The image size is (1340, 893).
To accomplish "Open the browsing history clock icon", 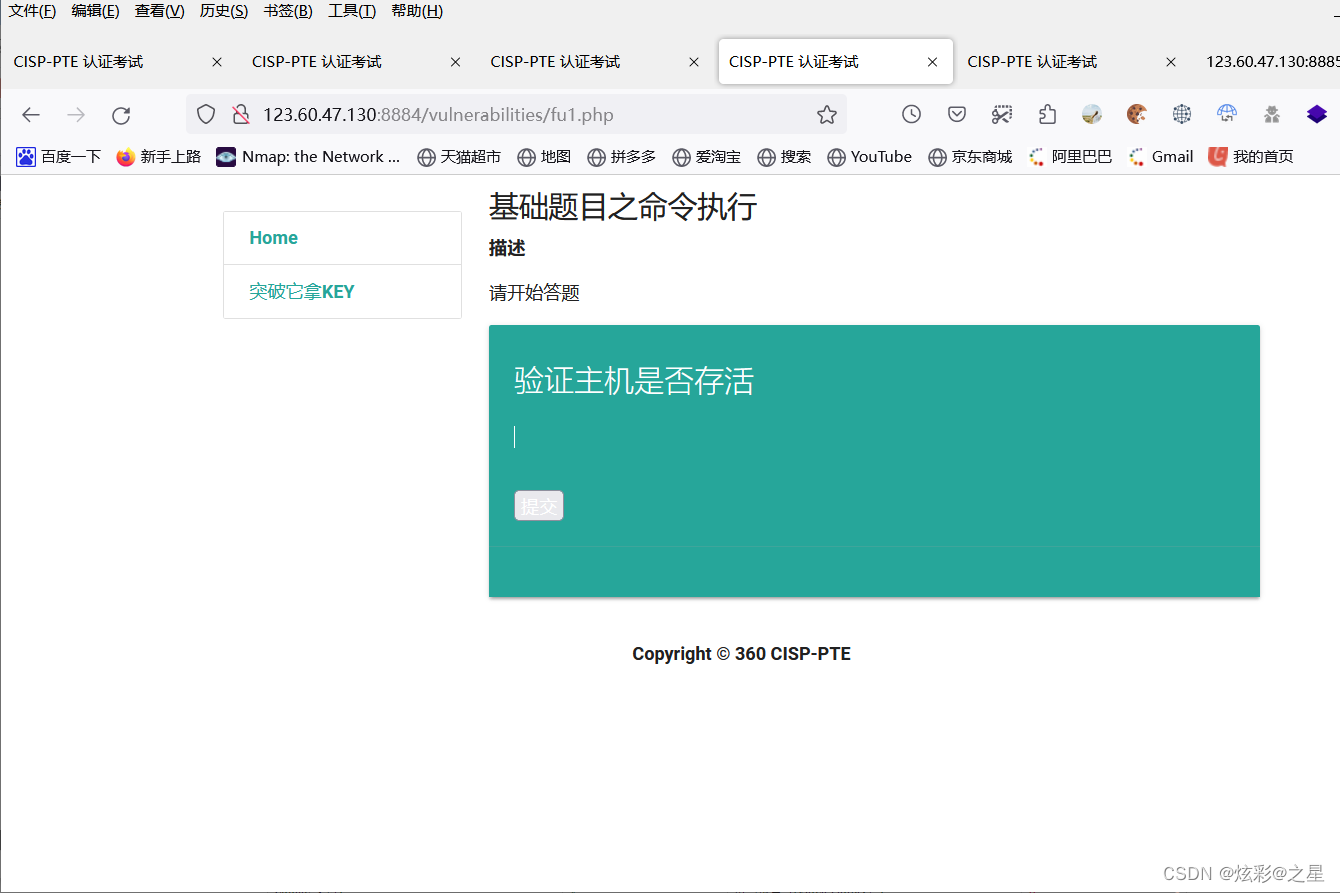I will pyautogui.click(x=911, y=114).
